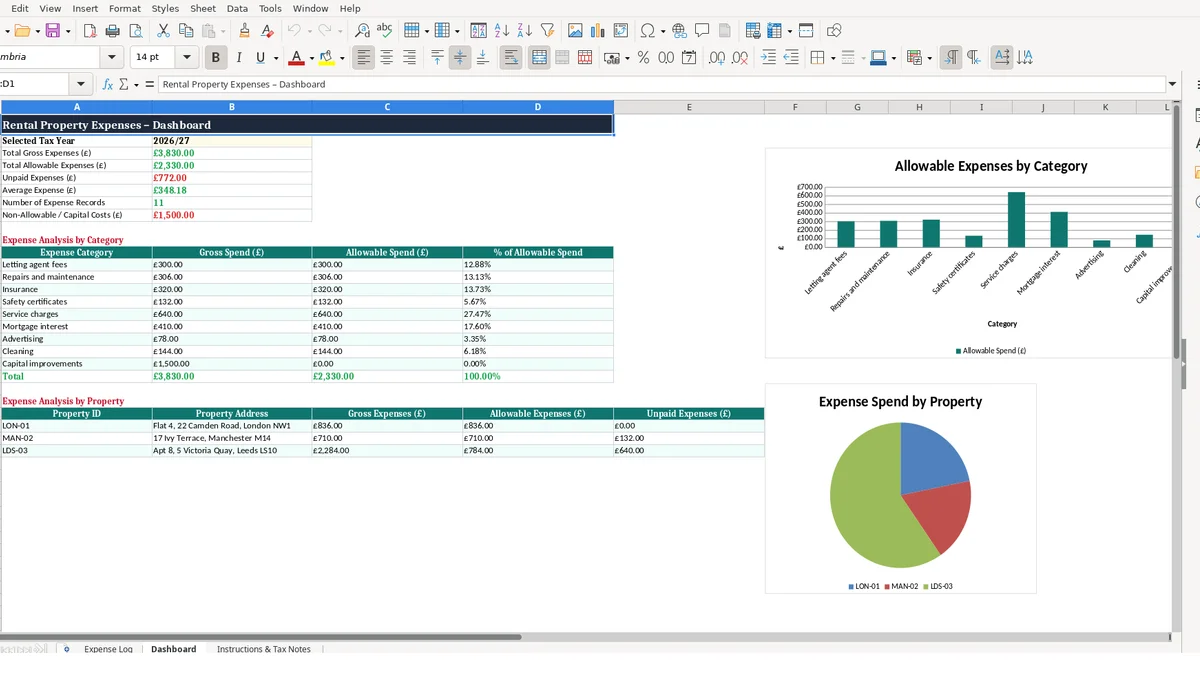
Task: Add a decimal place
Action: (x=717, y=58)
